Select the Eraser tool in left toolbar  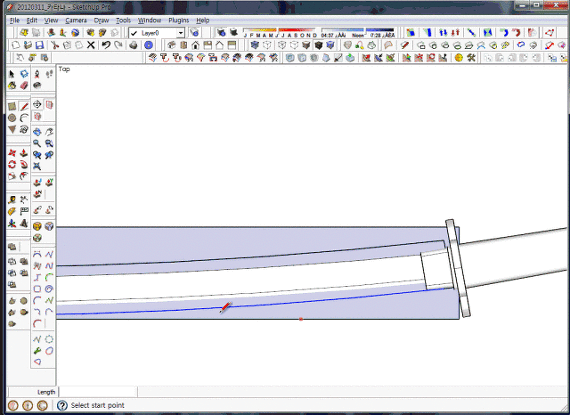(24, 85)
